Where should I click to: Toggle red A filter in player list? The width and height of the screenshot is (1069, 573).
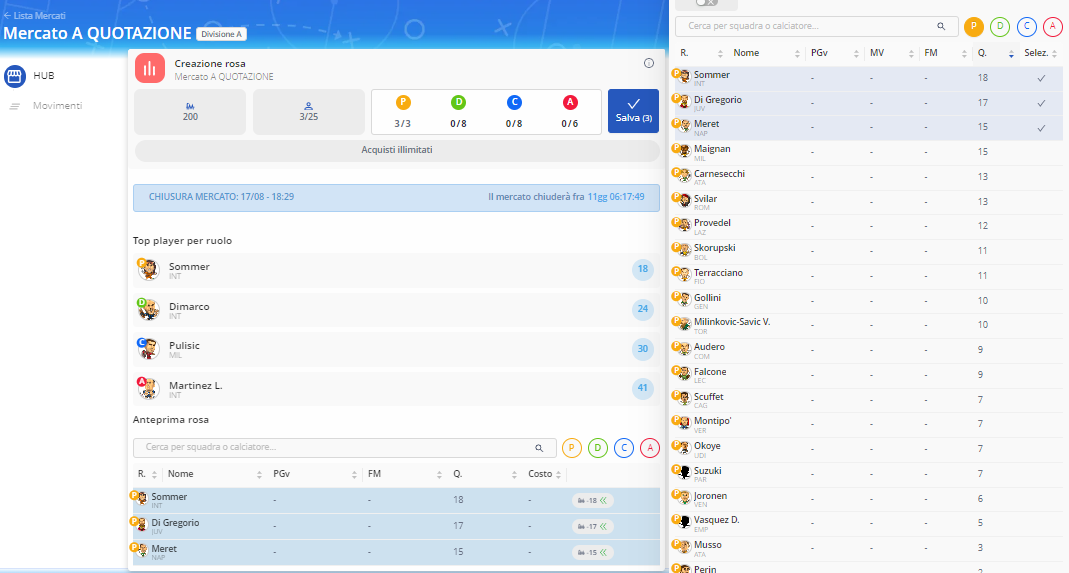(1053, 27)
